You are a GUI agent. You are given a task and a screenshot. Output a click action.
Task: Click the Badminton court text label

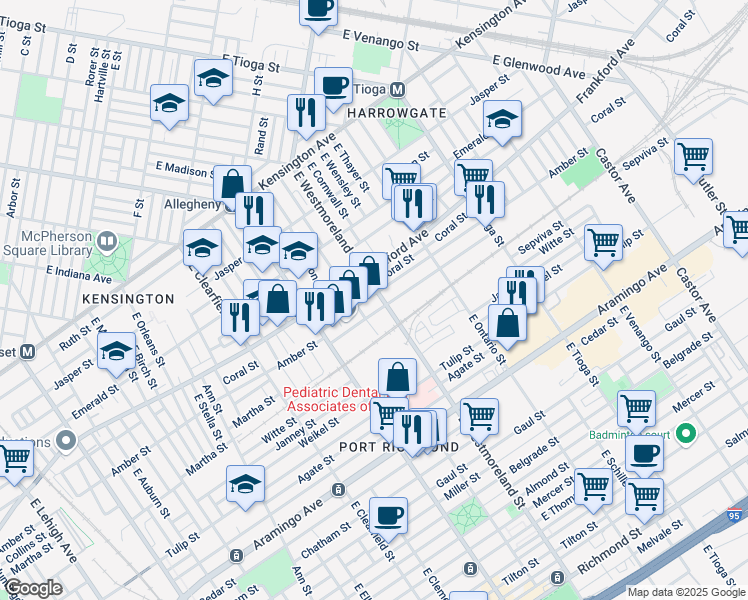coord(629,435)
